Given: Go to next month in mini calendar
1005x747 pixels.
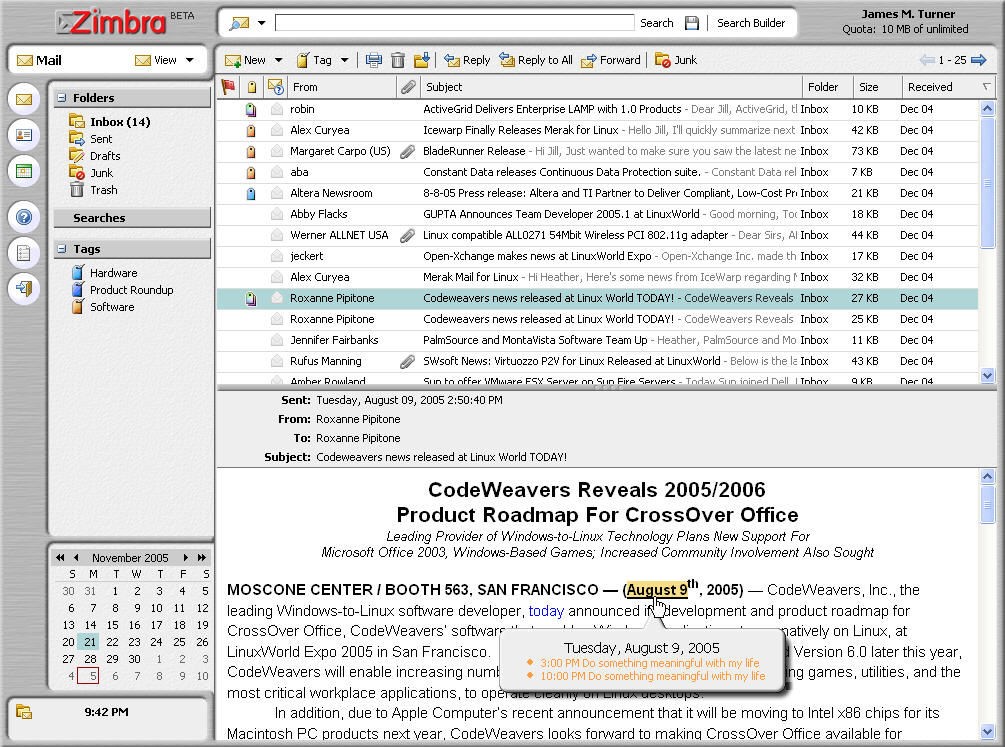Looking at the screenshot, I should pyautogui.click(x=186, y=558).
